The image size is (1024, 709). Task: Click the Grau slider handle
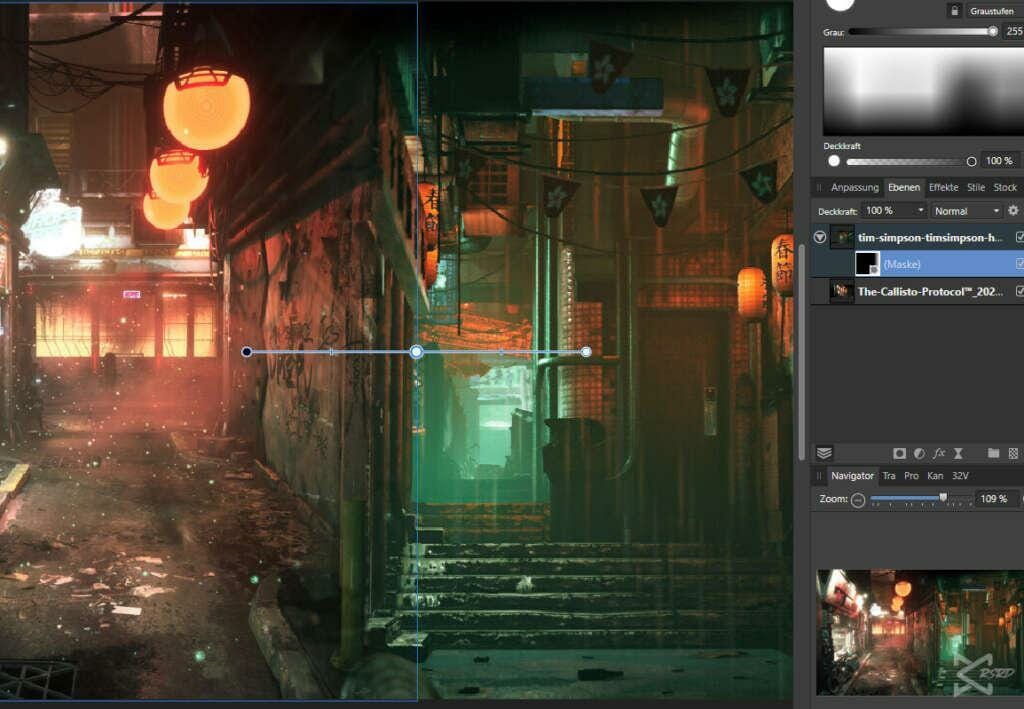tap(992, 32)
